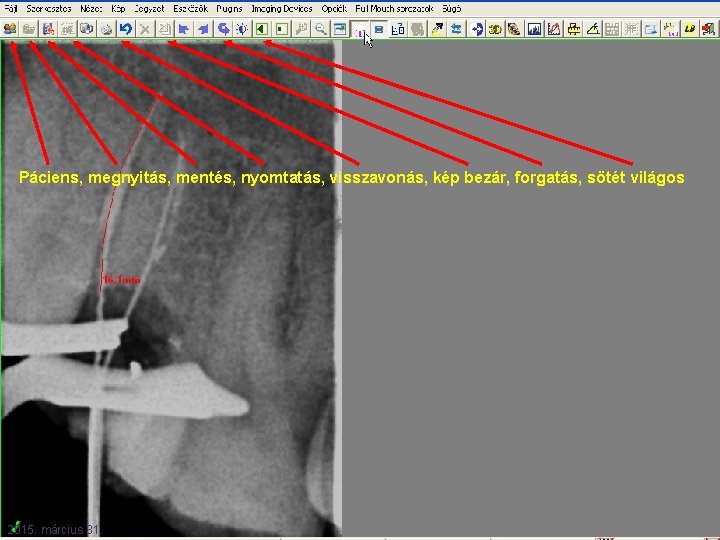The width and height of the screenshot is (720, 540).
Task: Click the green square lighten icon
Action: [x=281, y=29]
